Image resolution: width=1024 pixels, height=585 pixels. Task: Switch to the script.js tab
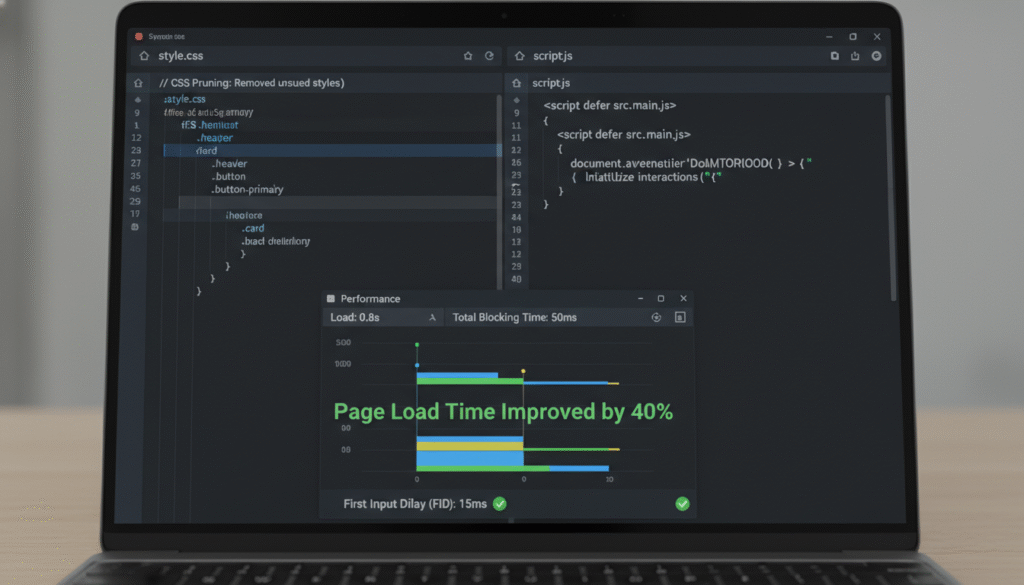click(551, 57)
